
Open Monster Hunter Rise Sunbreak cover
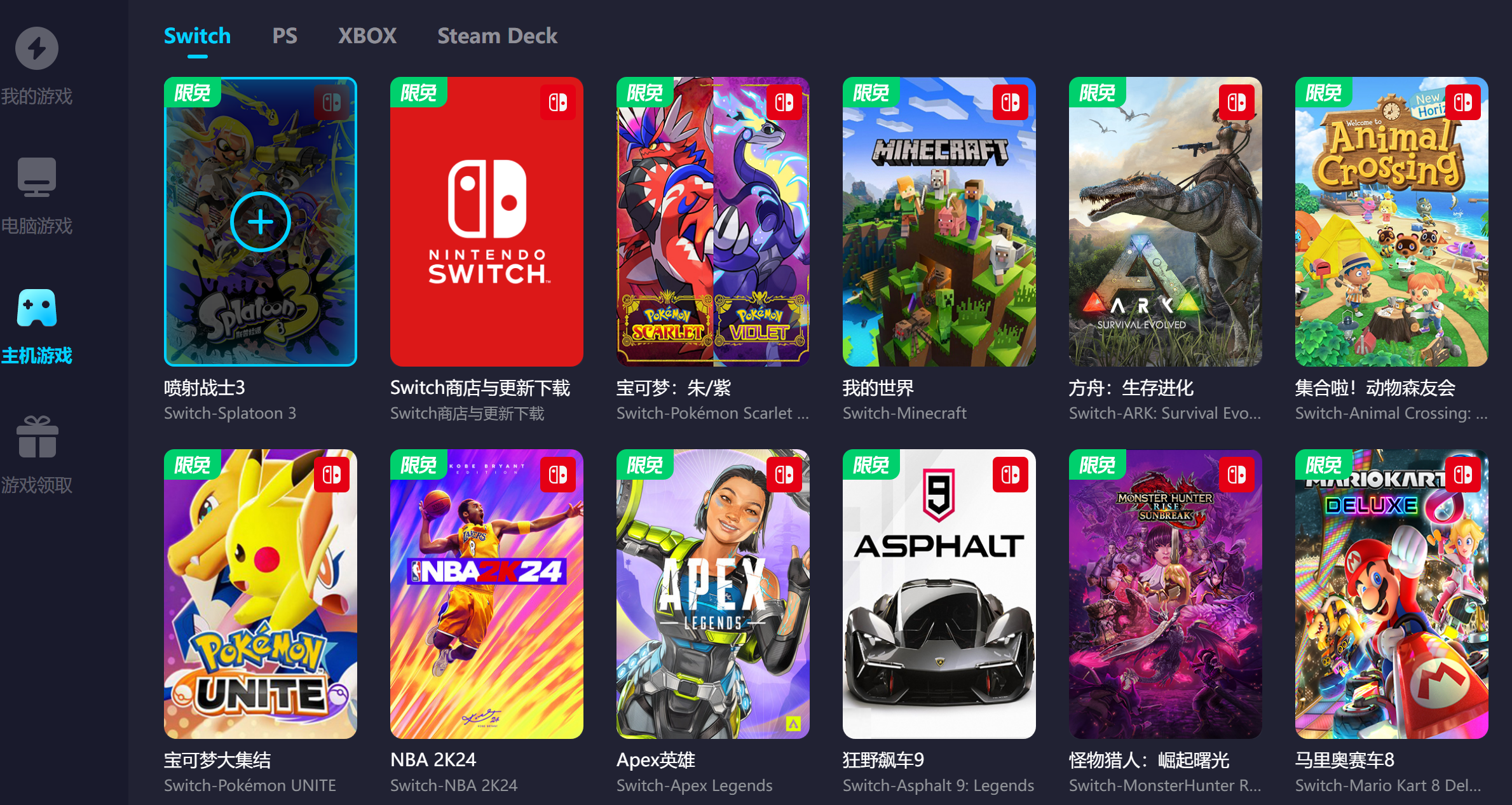coord(1166,594)
